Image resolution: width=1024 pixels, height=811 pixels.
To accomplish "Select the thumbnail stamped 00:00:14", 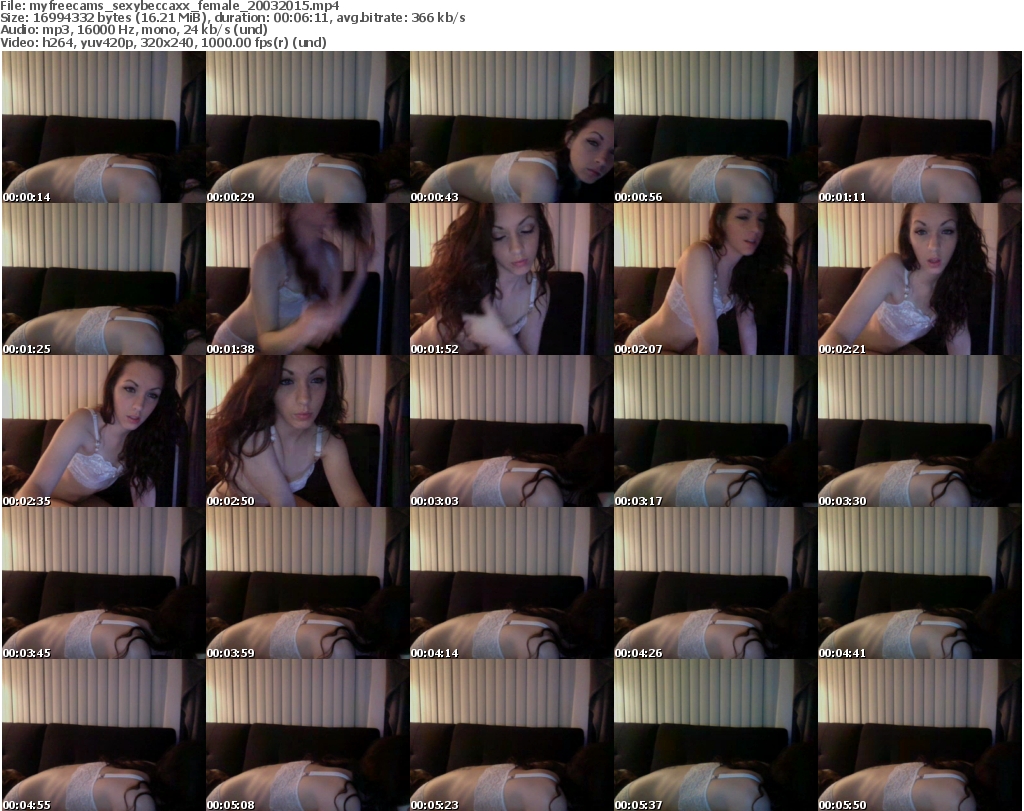I will tap(103, 127).
